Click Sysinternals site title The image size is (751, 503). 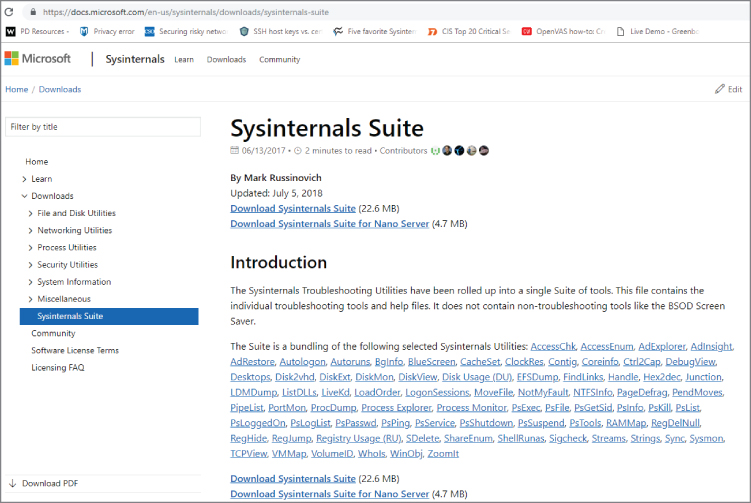(135, 59)
